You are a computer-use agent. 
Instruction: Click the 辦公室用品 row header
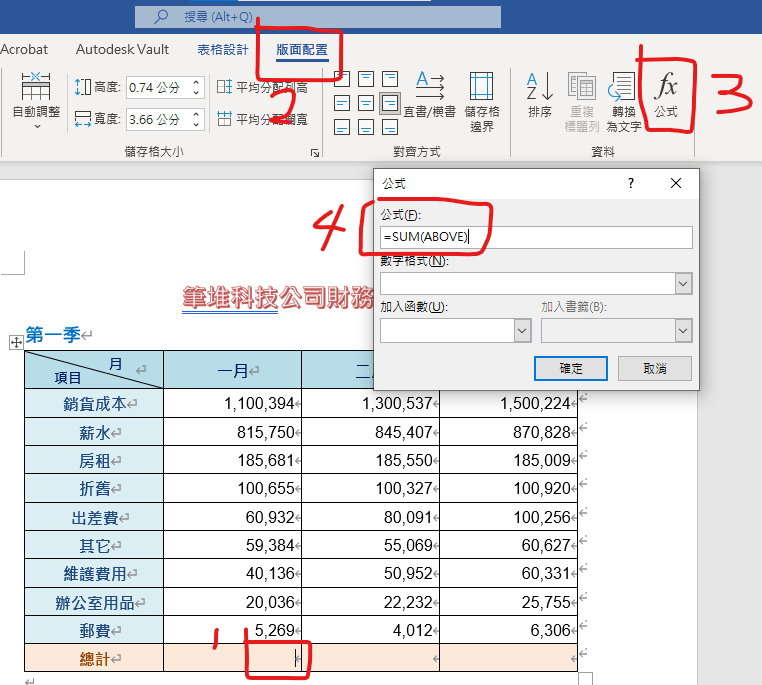(94, 602)
